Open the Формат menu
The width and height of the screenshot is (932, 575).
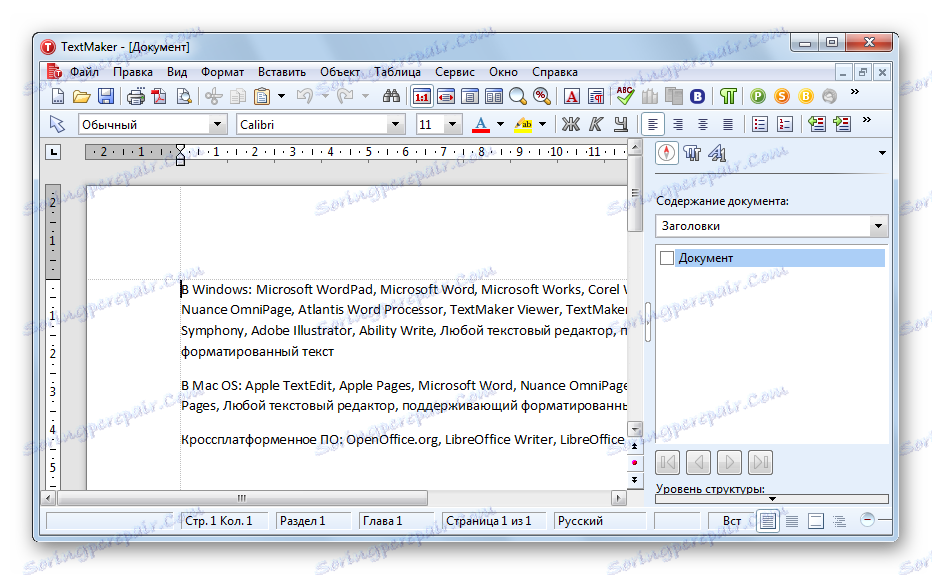point(222,72)
